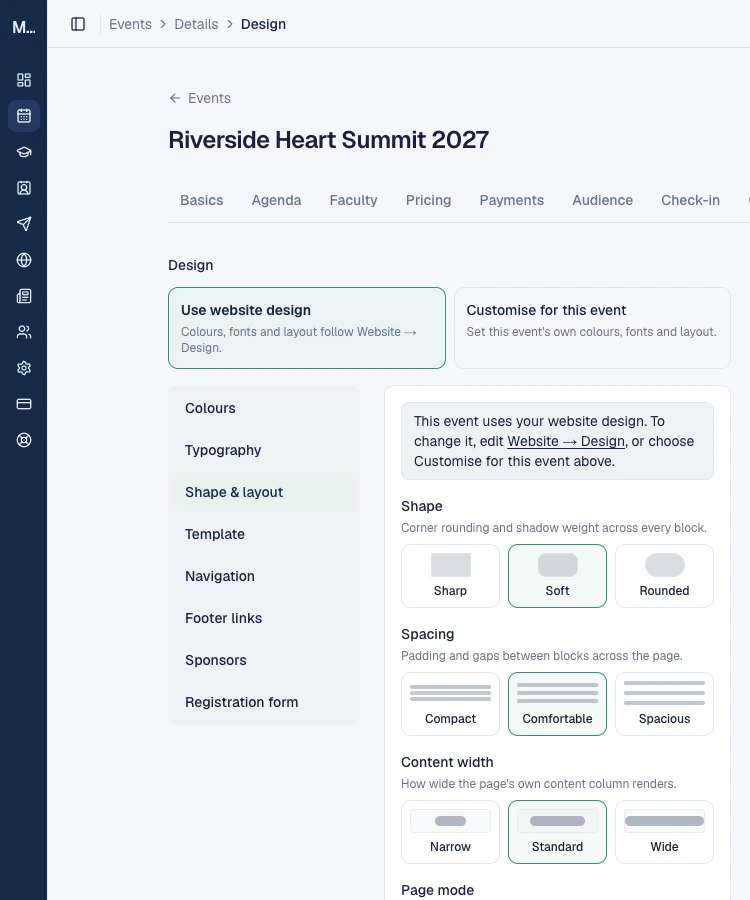
Task: Switch to the Pricing tab
Action: [x=428, y=200]
